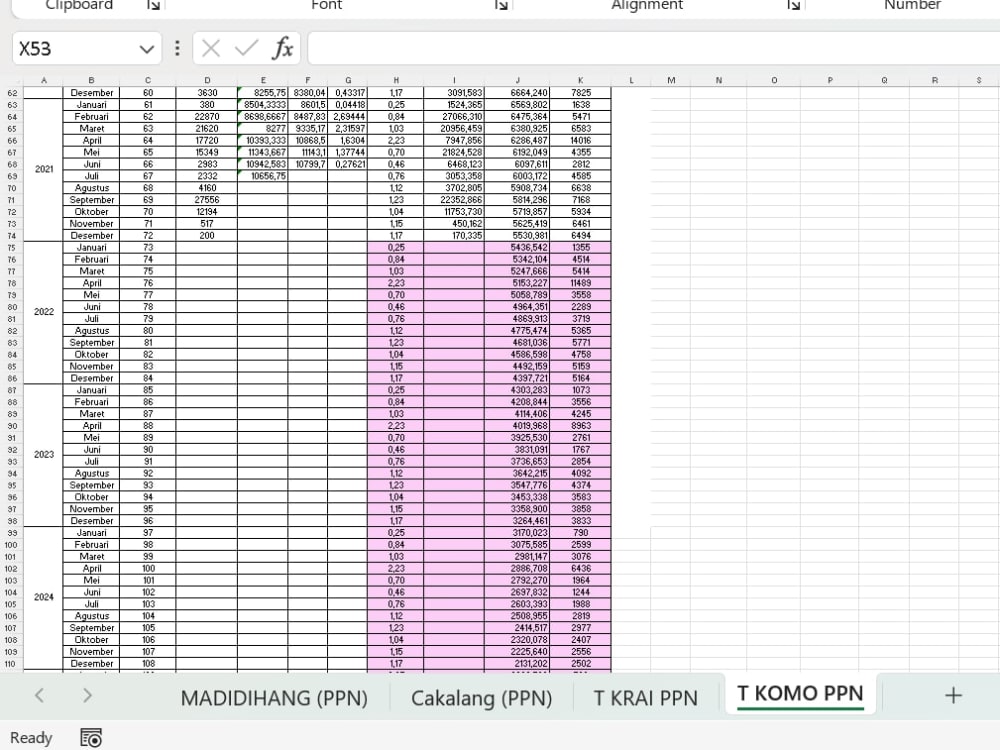Click September cell in row 71

91,200
